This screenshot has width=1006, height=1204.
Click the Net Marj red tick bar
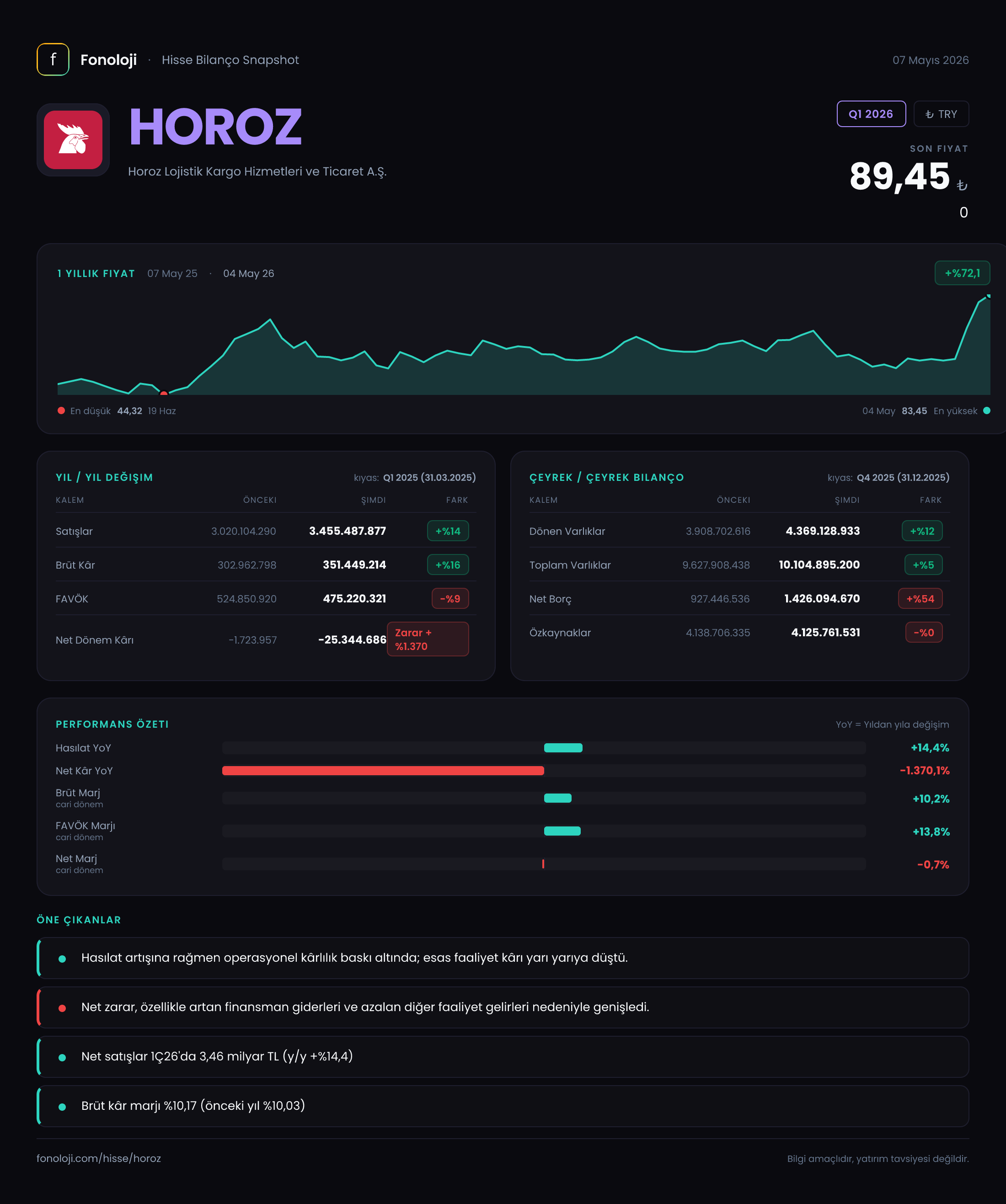pyautogui.click(x=543, y=864)
